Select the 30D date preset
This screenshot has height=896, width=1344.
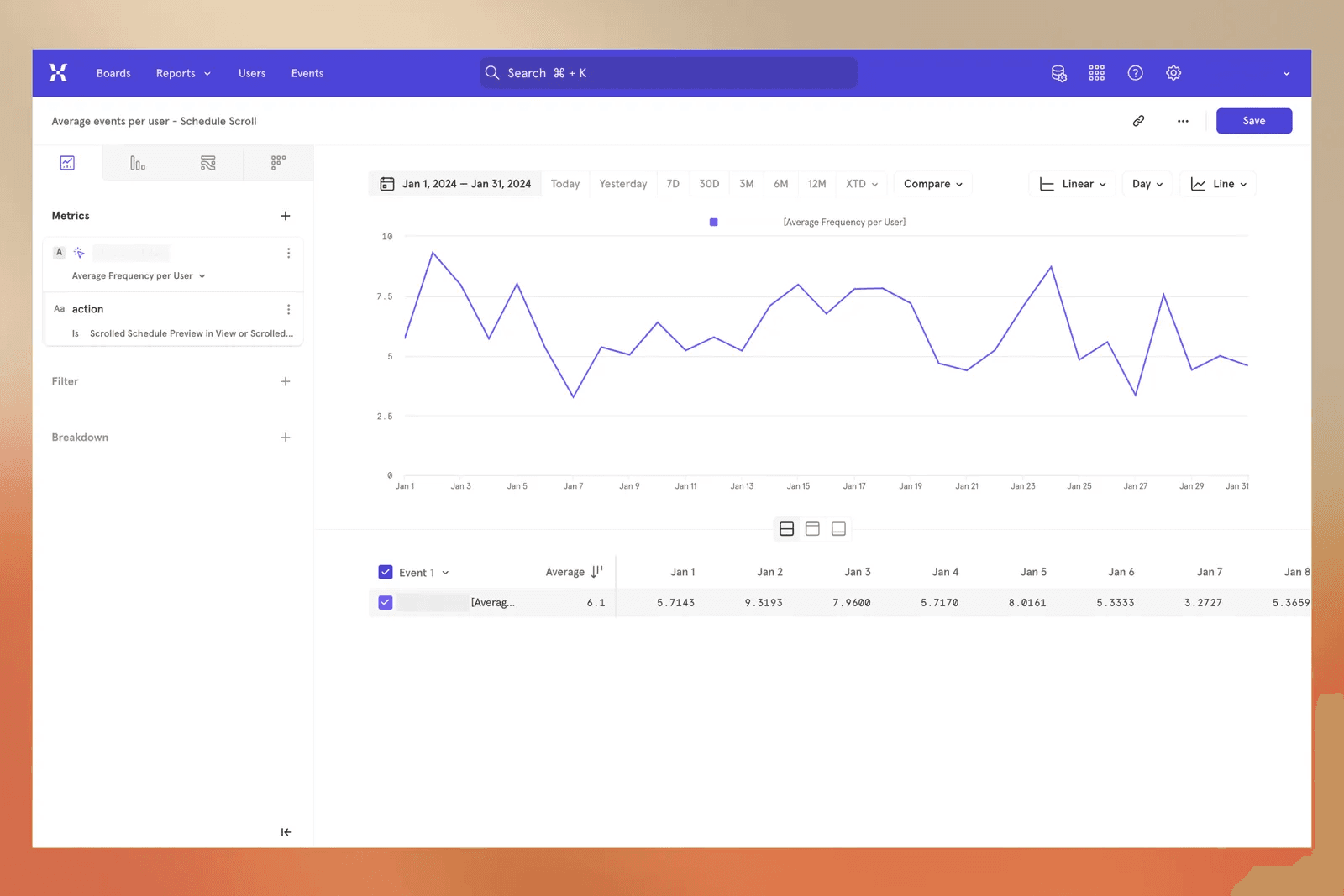point(709,184)
